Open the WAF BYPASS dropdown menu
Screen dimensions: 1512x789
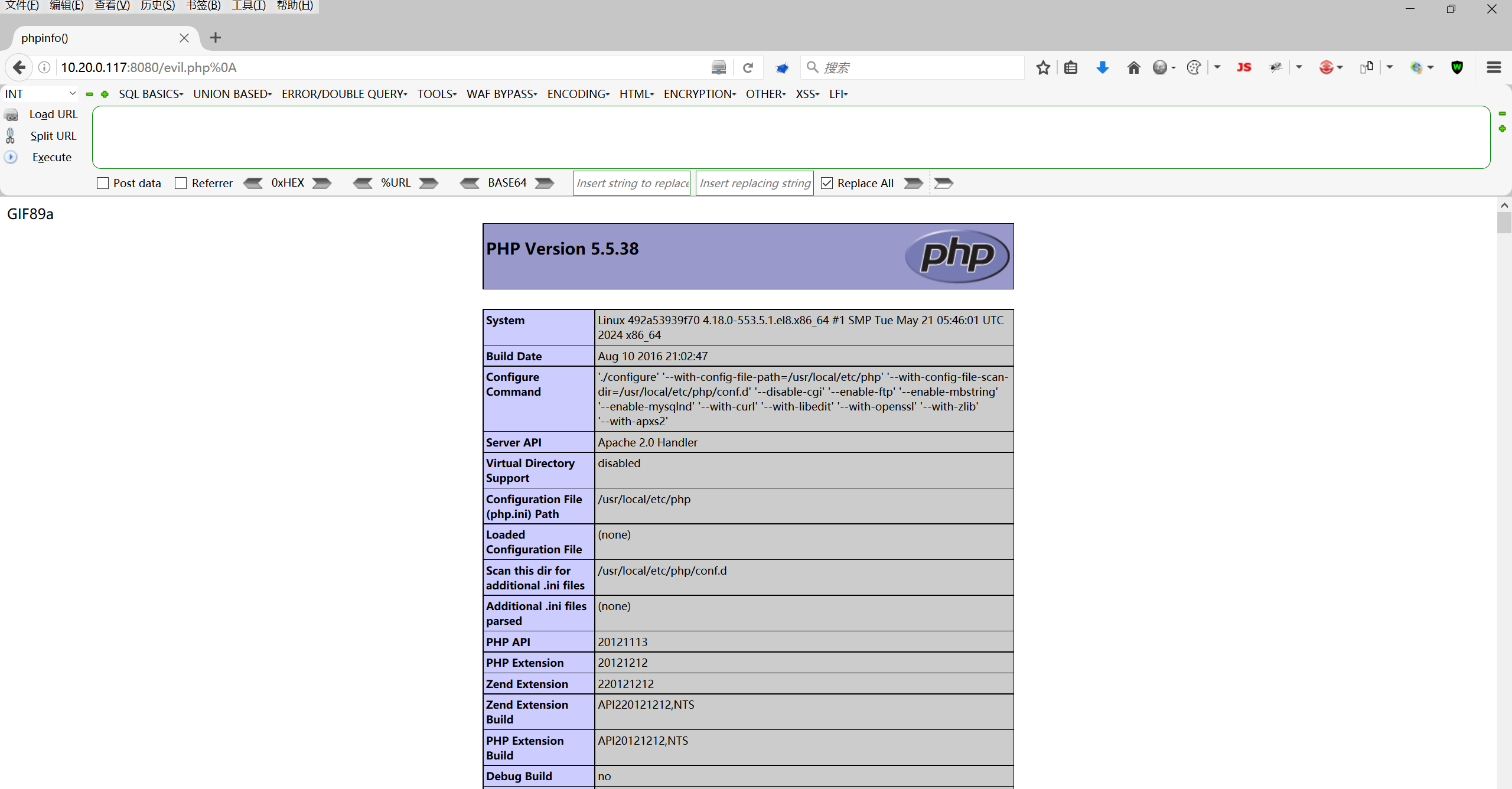tap(501, 94)
